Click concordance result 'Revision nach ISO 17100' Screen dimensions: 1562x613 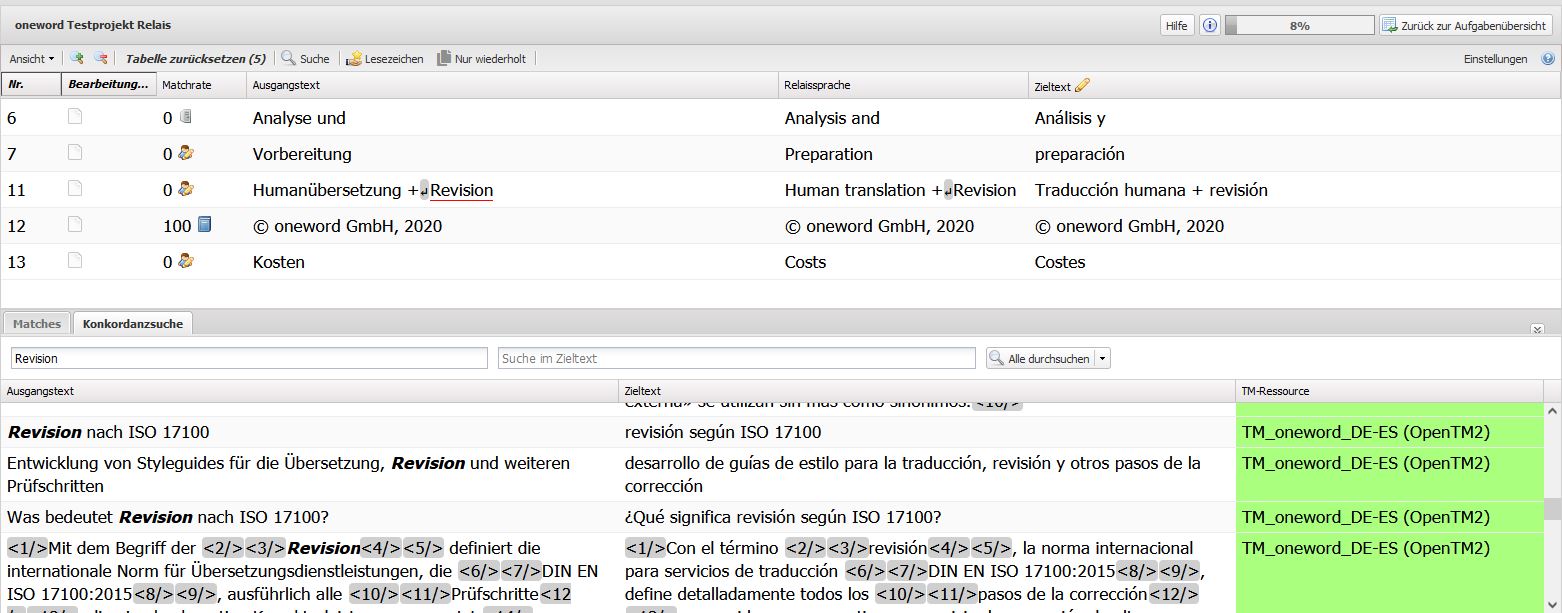[x=108, y=432]
